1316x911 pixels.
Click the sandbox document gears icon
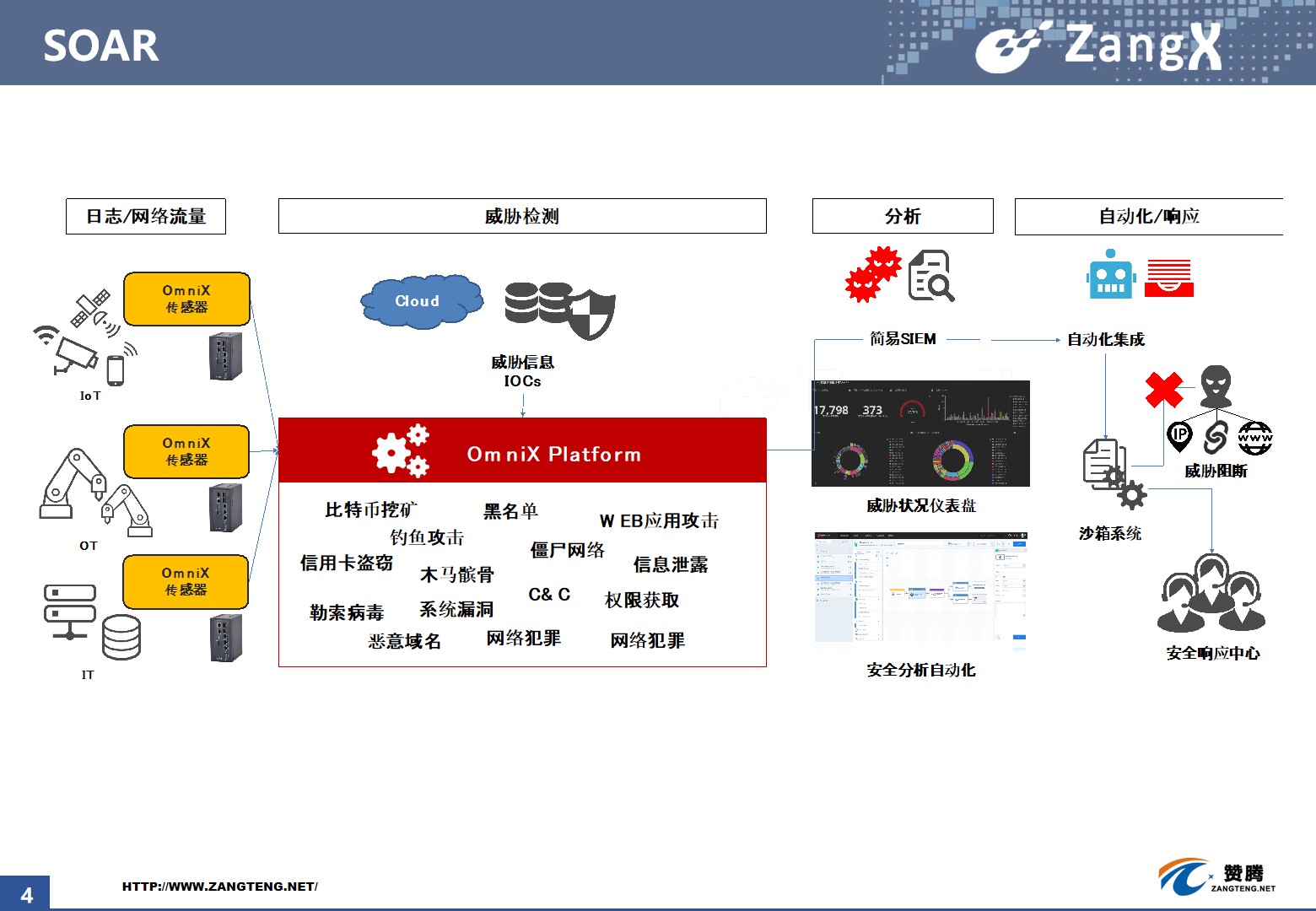[1114, 473]
